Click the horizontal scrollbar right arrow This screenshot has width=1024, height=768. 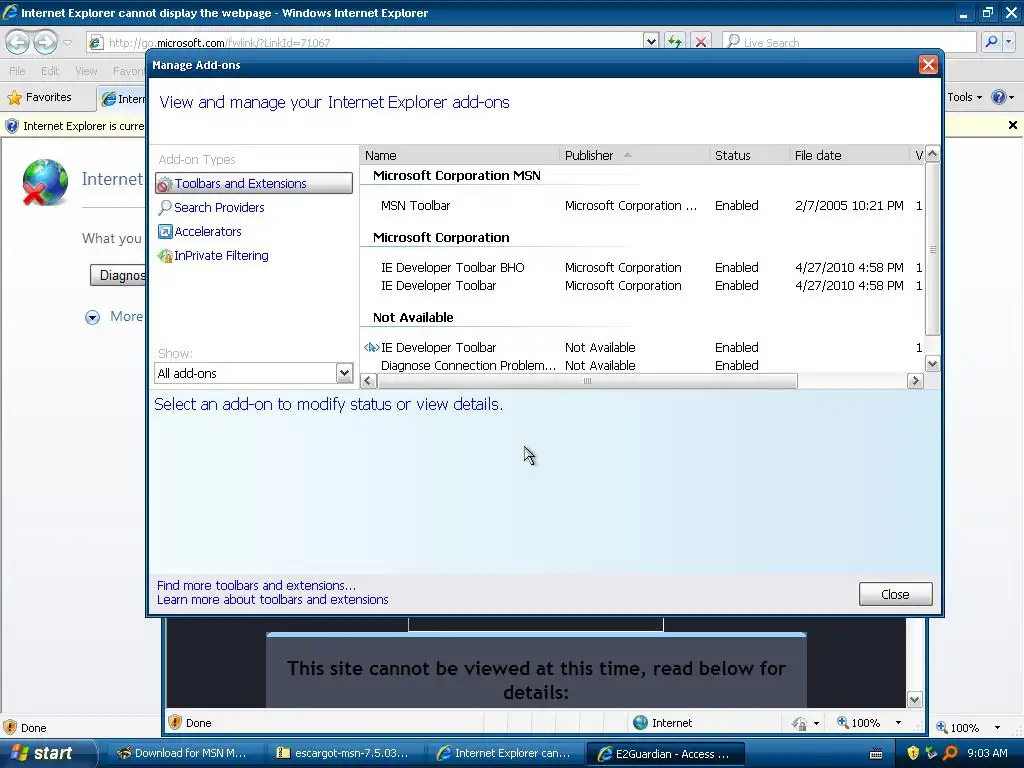tap(916, 381)
